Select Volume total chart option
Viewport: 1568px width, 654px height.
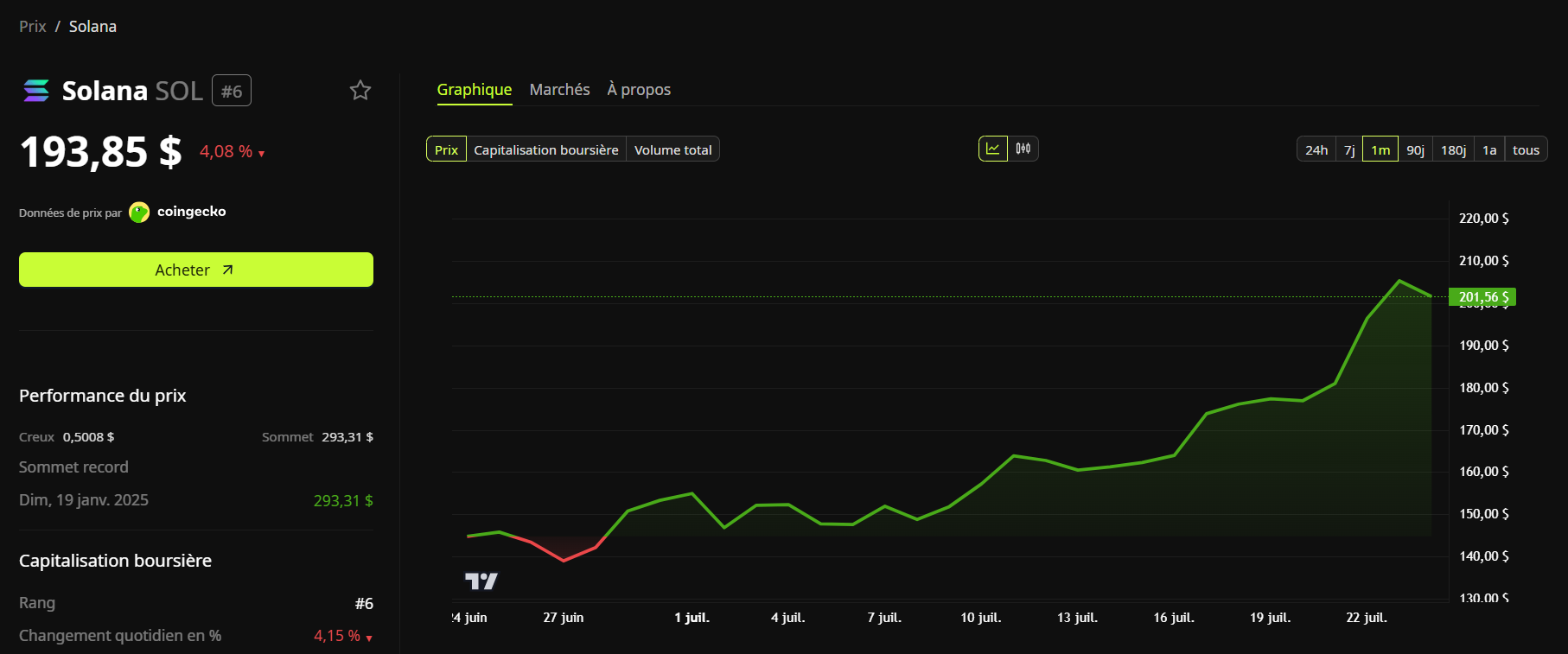(673, 149)
